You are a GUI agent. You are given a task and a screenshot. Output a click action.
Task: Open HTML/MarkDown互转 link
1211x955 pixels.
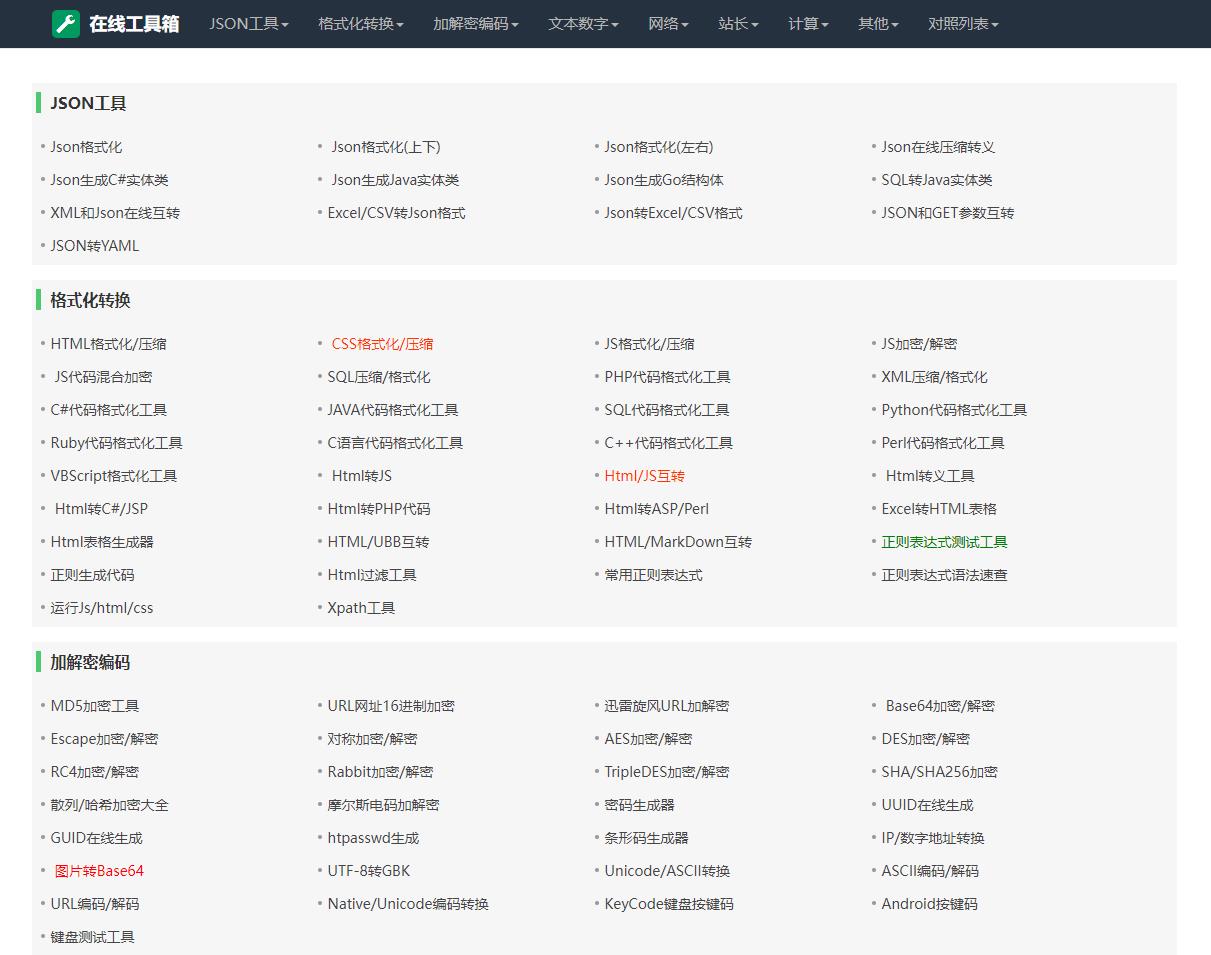click(x=678, y=542)
